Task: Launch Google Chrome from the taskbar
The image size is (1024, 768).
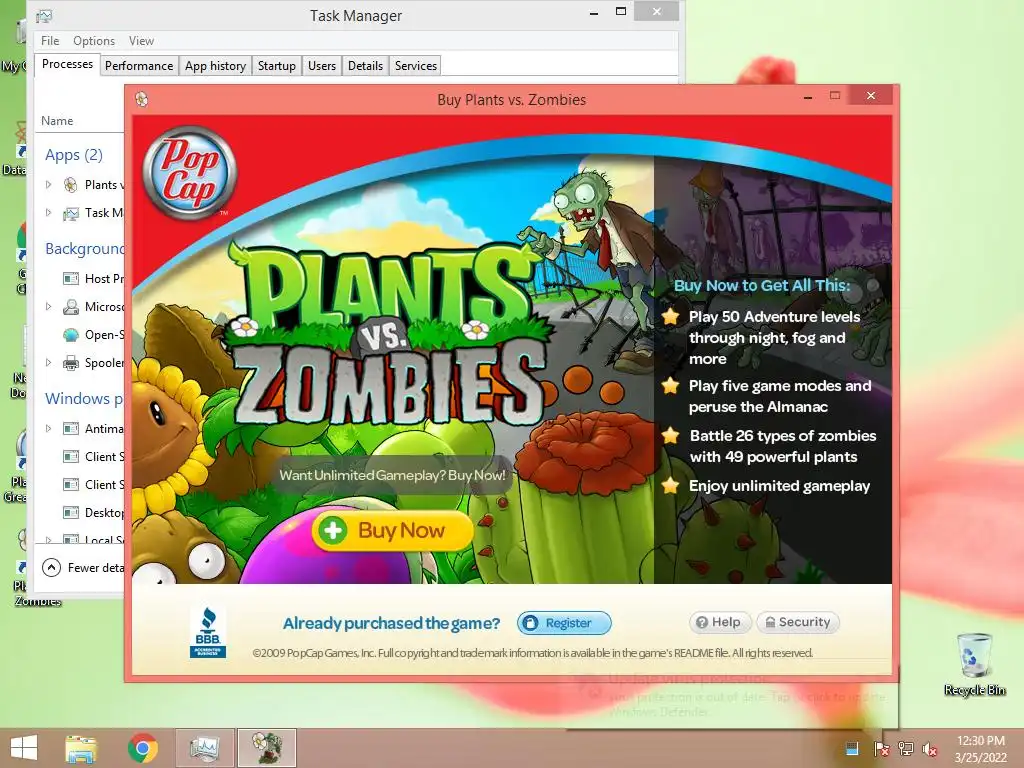Action: click(x=142, y=748)
